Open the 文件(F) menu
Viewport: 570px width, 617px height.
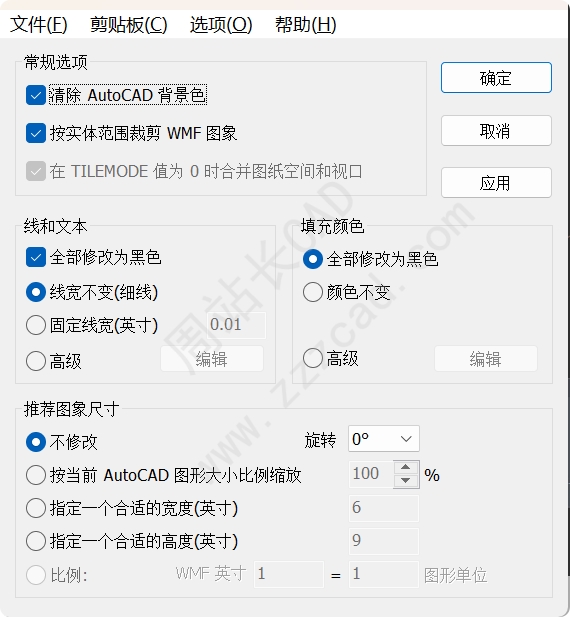tap(39, 25)
